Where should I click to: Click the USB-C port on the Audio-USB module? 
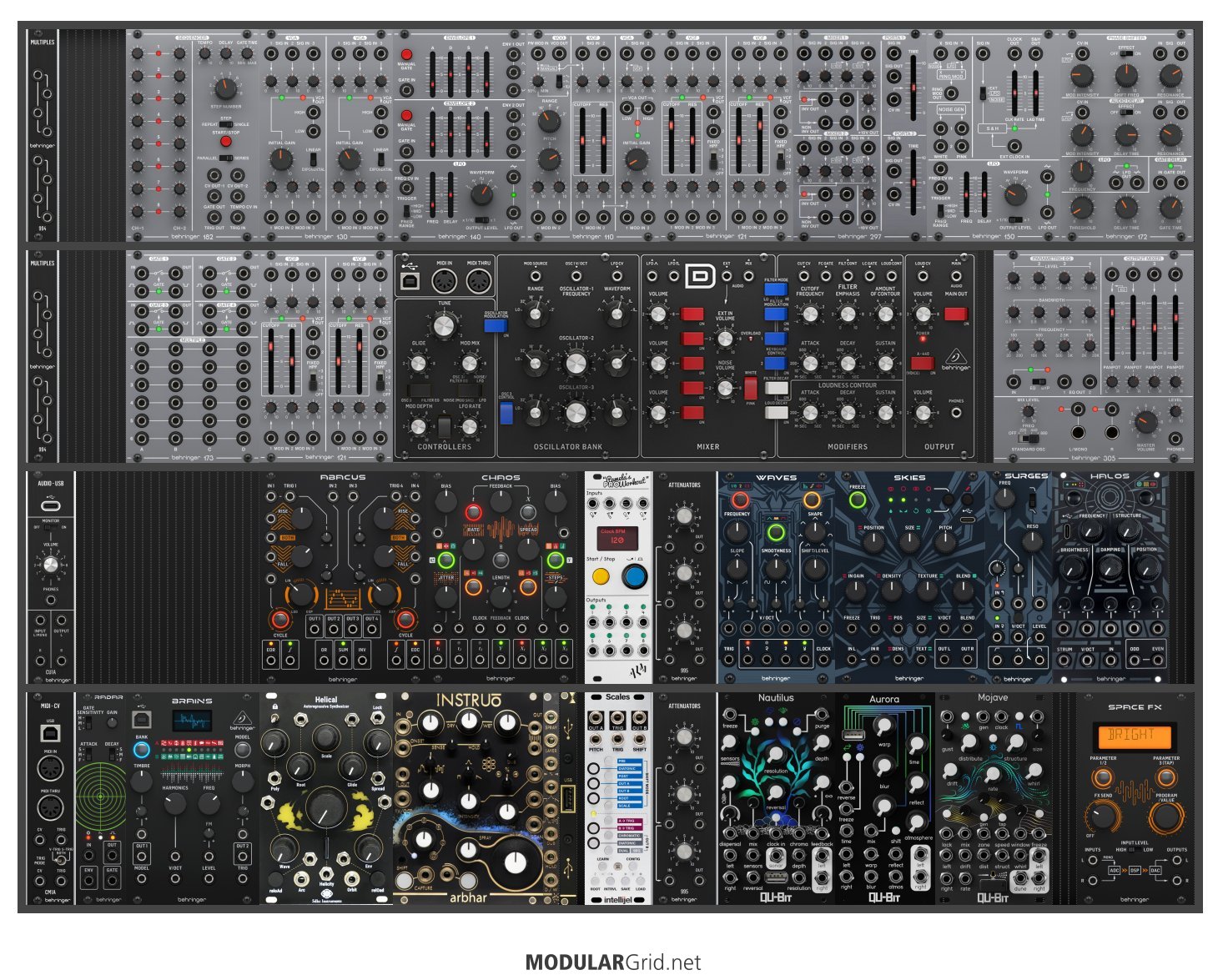coord(51,505)
